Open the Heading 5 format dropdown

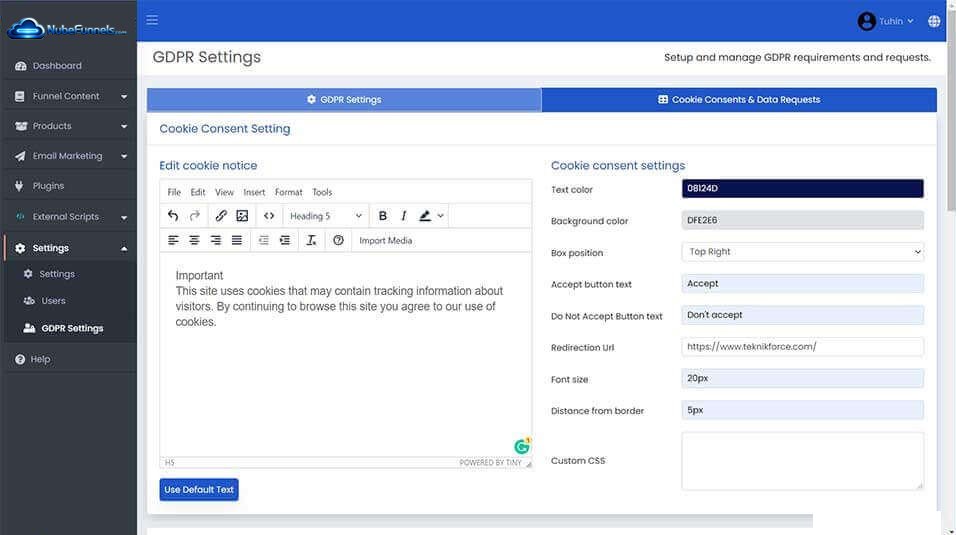coord(326,216)
